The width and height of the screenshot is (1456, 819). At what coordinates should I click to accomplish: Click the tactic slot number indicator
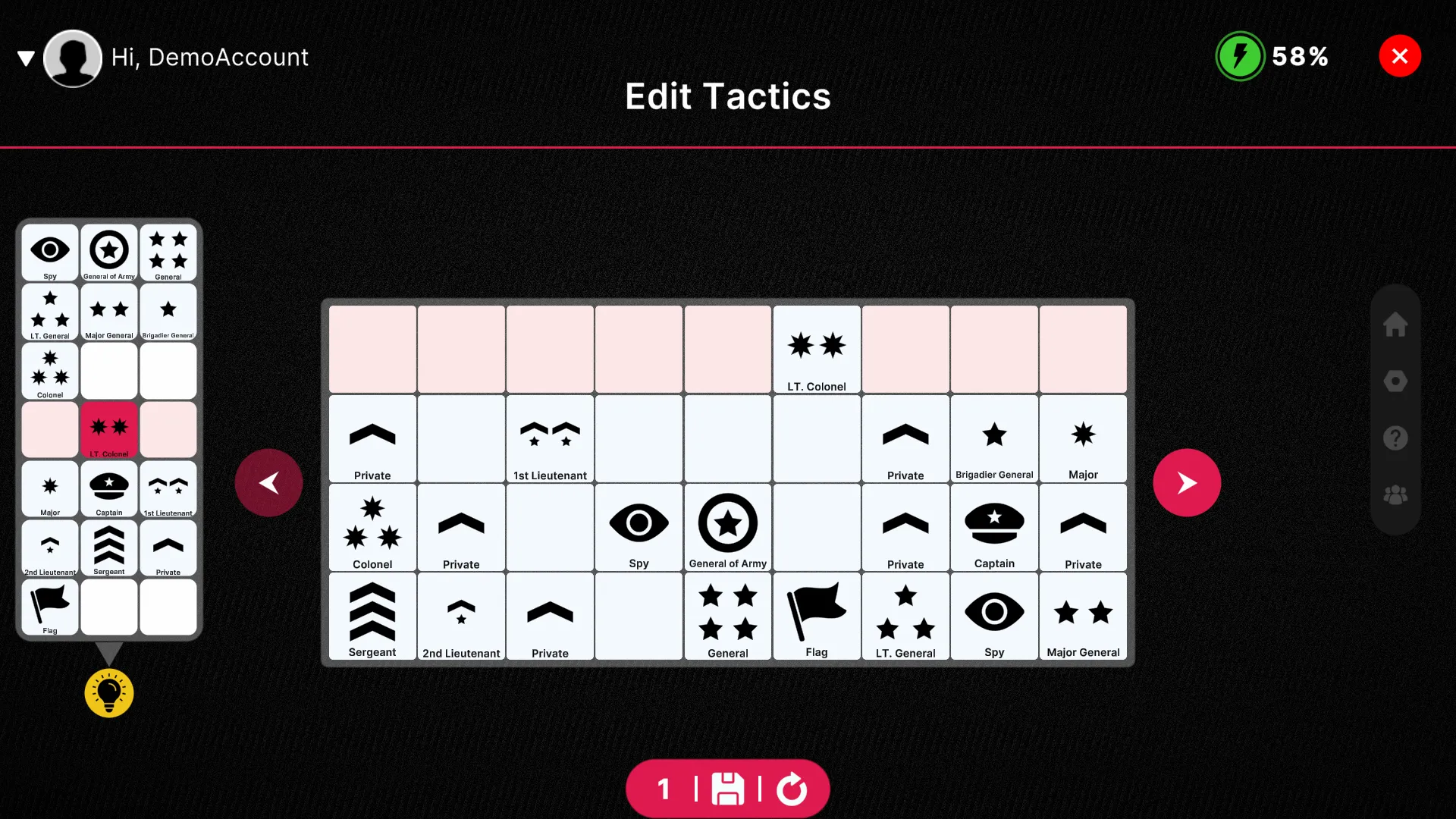pyautogui.click(x=664, y=789)
